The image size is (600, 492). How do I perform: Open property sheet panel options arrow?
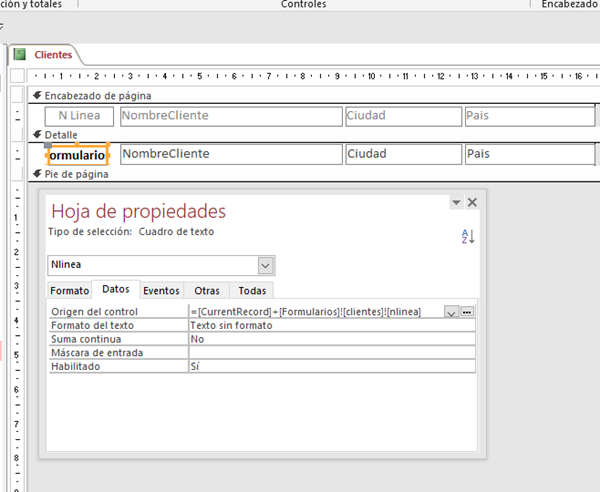click(456, 202)
